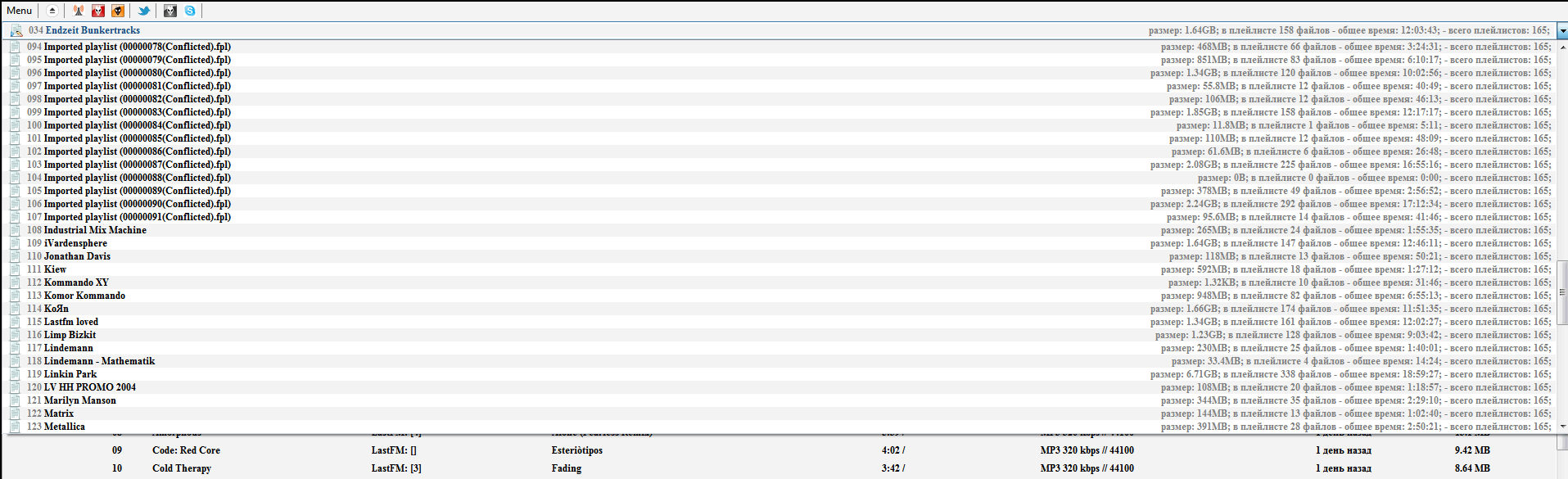The height and width of the screenshot is (479, 1568).
Task: Click the document icon of Metallica
Action: pyautogui.click(x=15, y=427)
